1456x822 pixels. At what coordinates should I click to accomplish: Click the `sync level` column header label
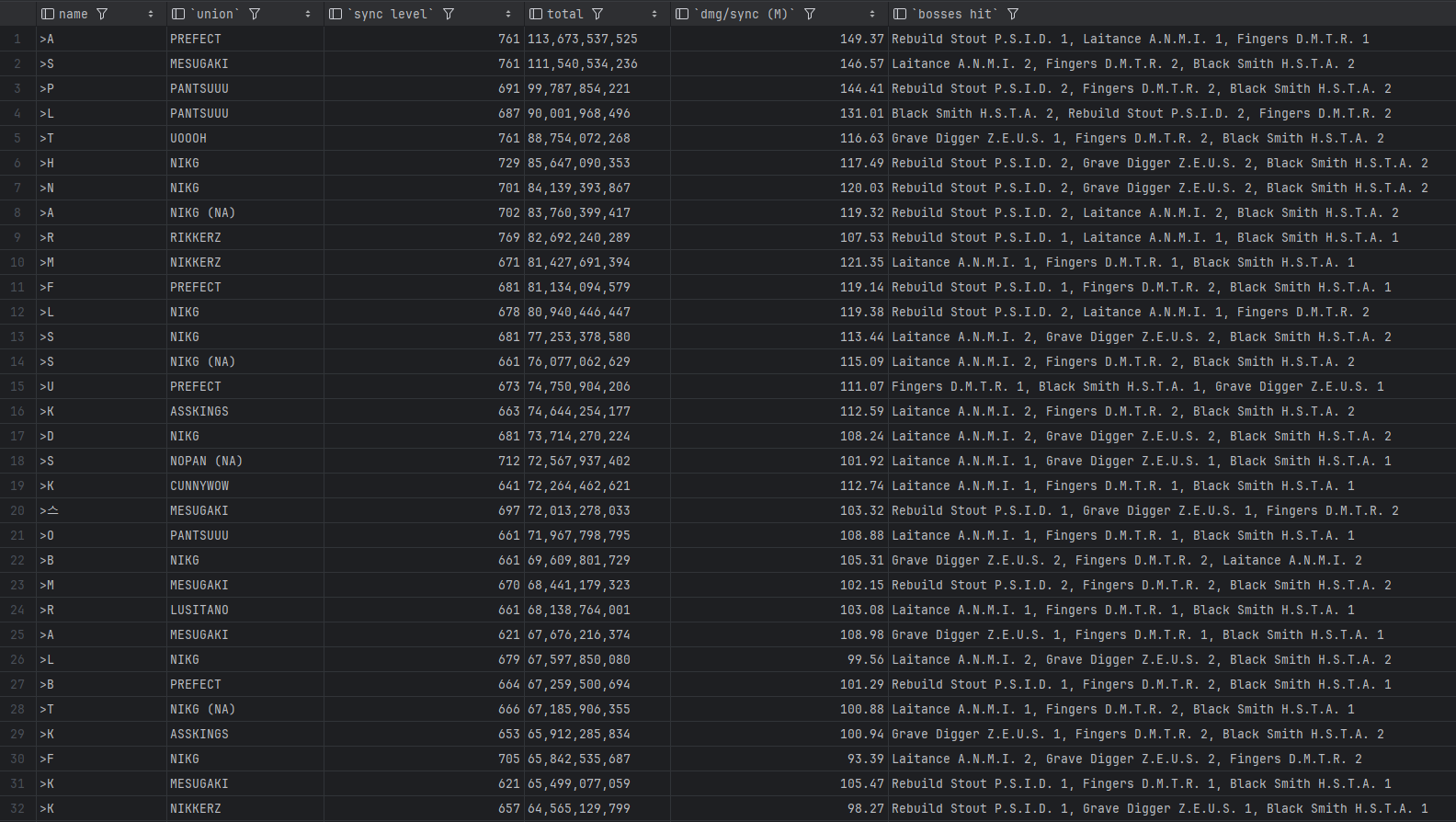[391, 14]
